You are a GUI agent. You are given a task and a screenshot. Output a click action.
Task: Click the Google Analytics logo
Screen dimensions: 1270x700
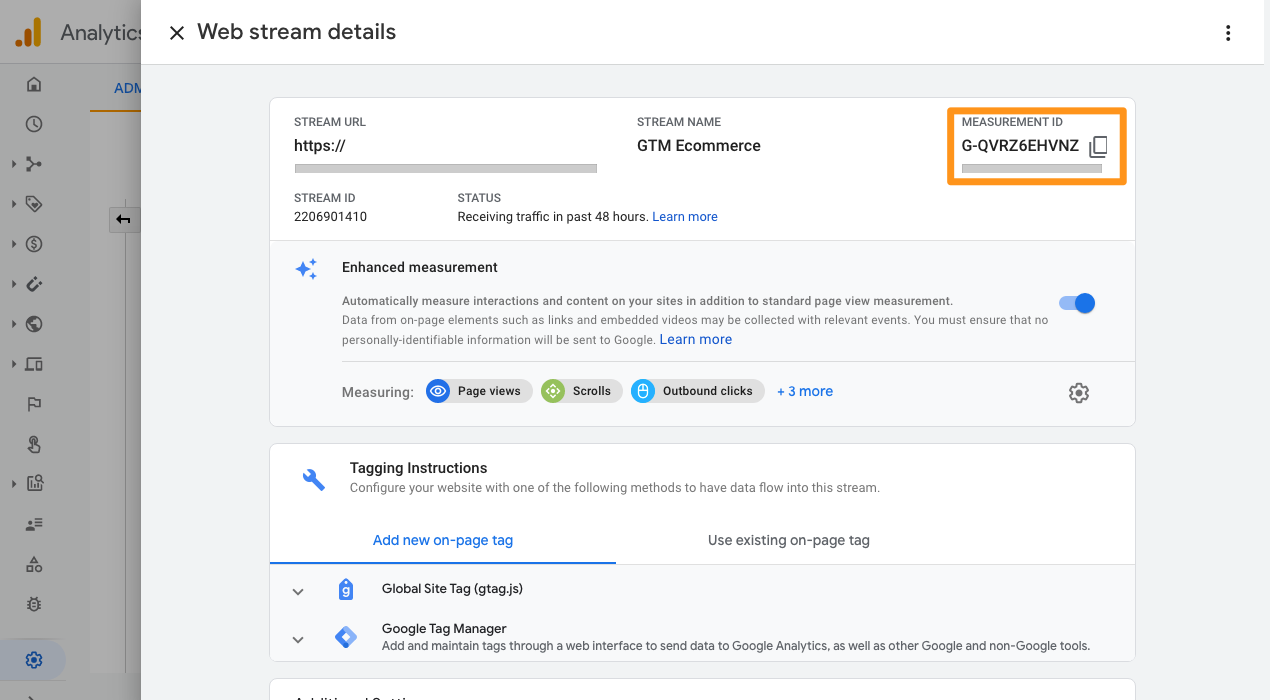tap(28, 33)
